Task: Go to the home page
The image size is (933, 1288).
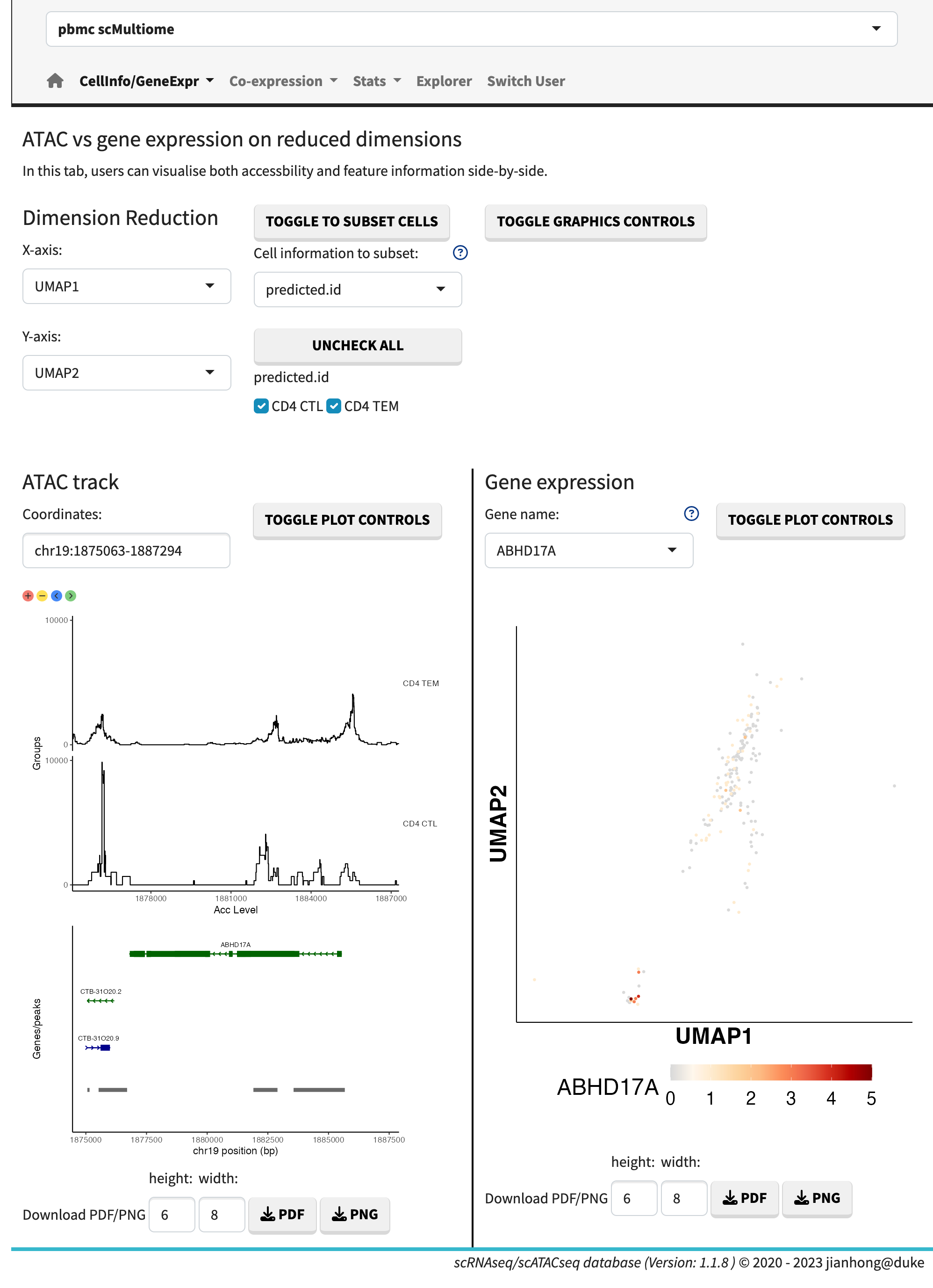Action: 55,80
